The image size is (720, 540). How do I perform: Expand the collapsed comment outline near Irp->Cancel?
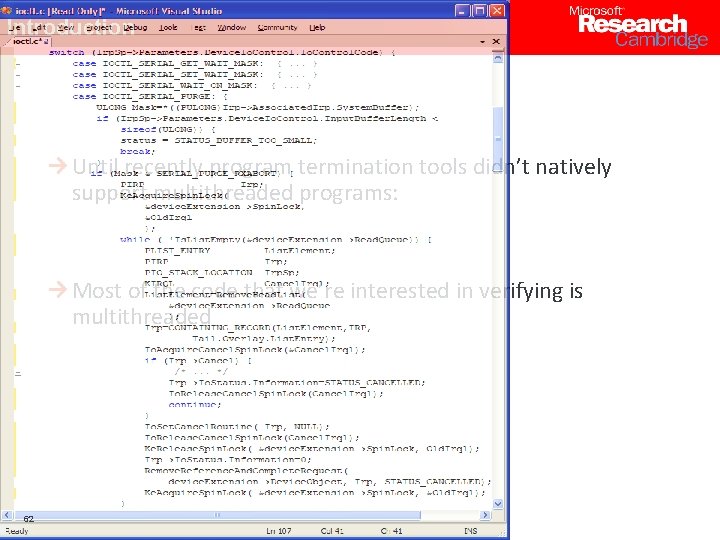pos(18,373)
